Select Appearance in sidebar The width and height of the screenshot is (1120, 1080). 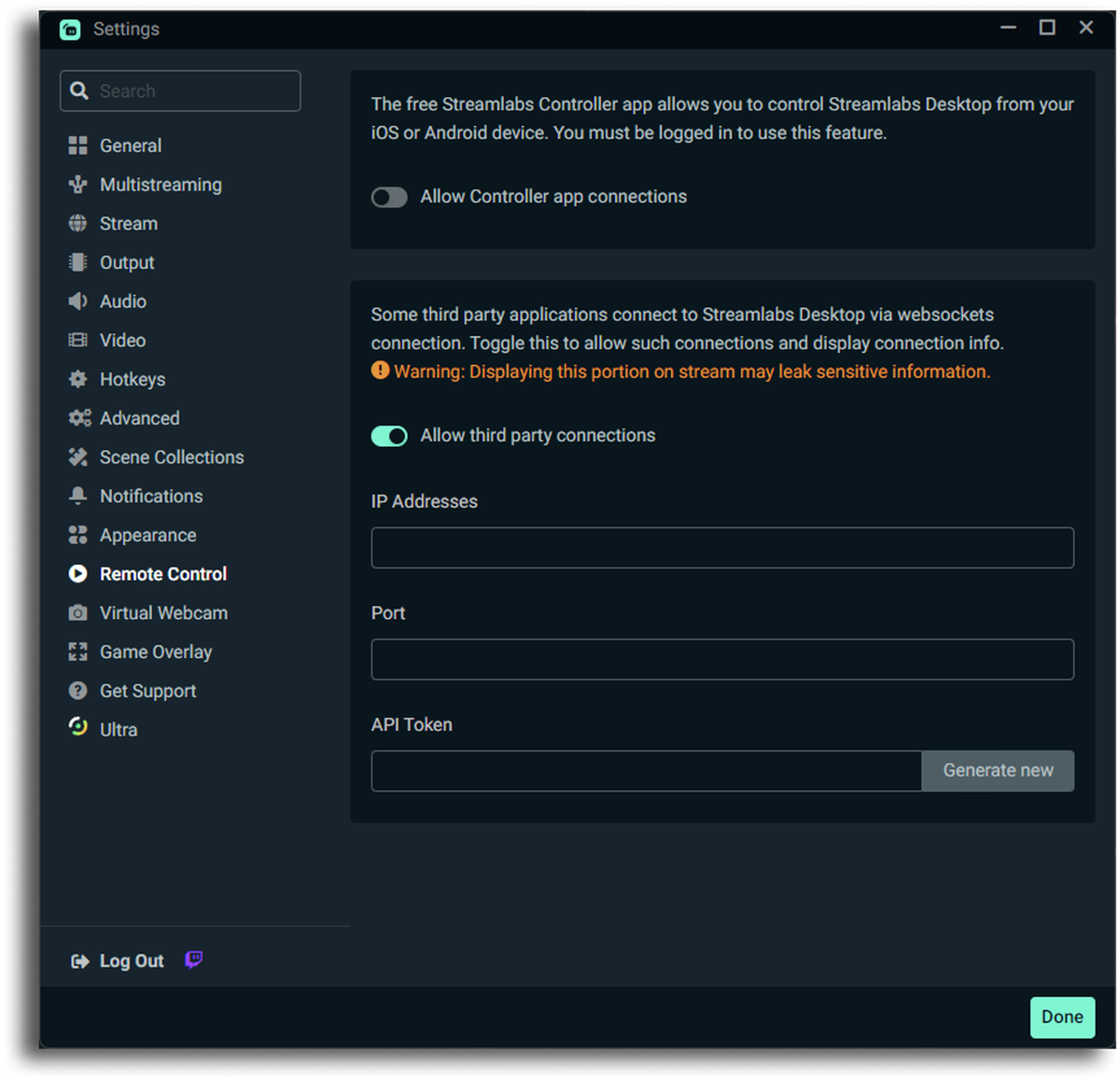click(148, 536)
